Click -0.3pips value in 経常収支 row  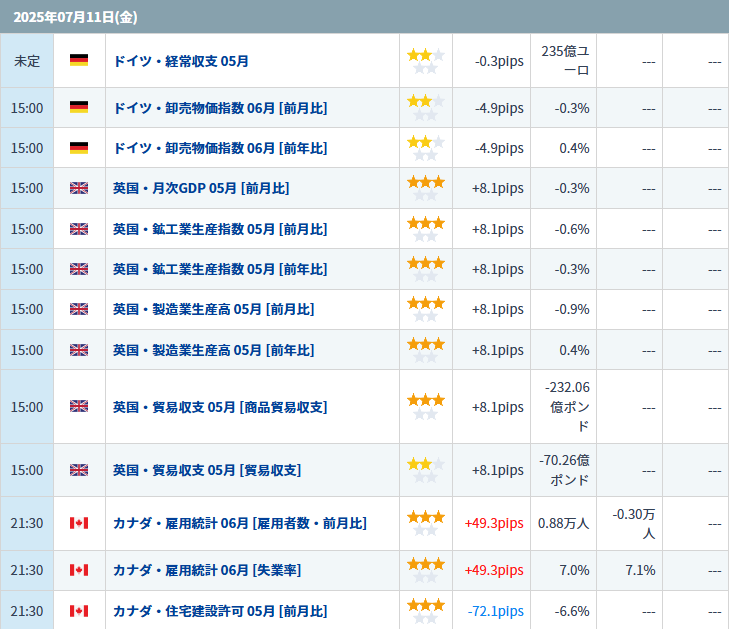[499, 61]
